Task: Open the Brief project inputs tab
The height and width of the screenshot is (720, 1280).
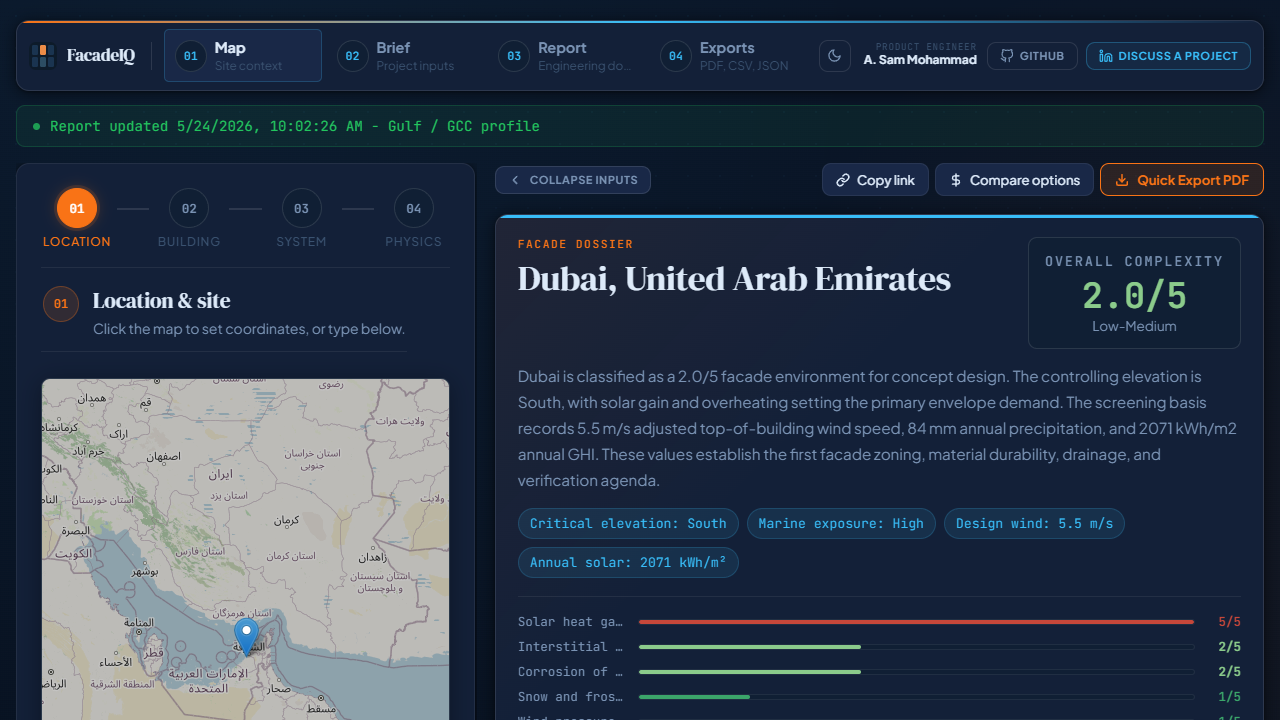Action: click(x=404, y=56)
